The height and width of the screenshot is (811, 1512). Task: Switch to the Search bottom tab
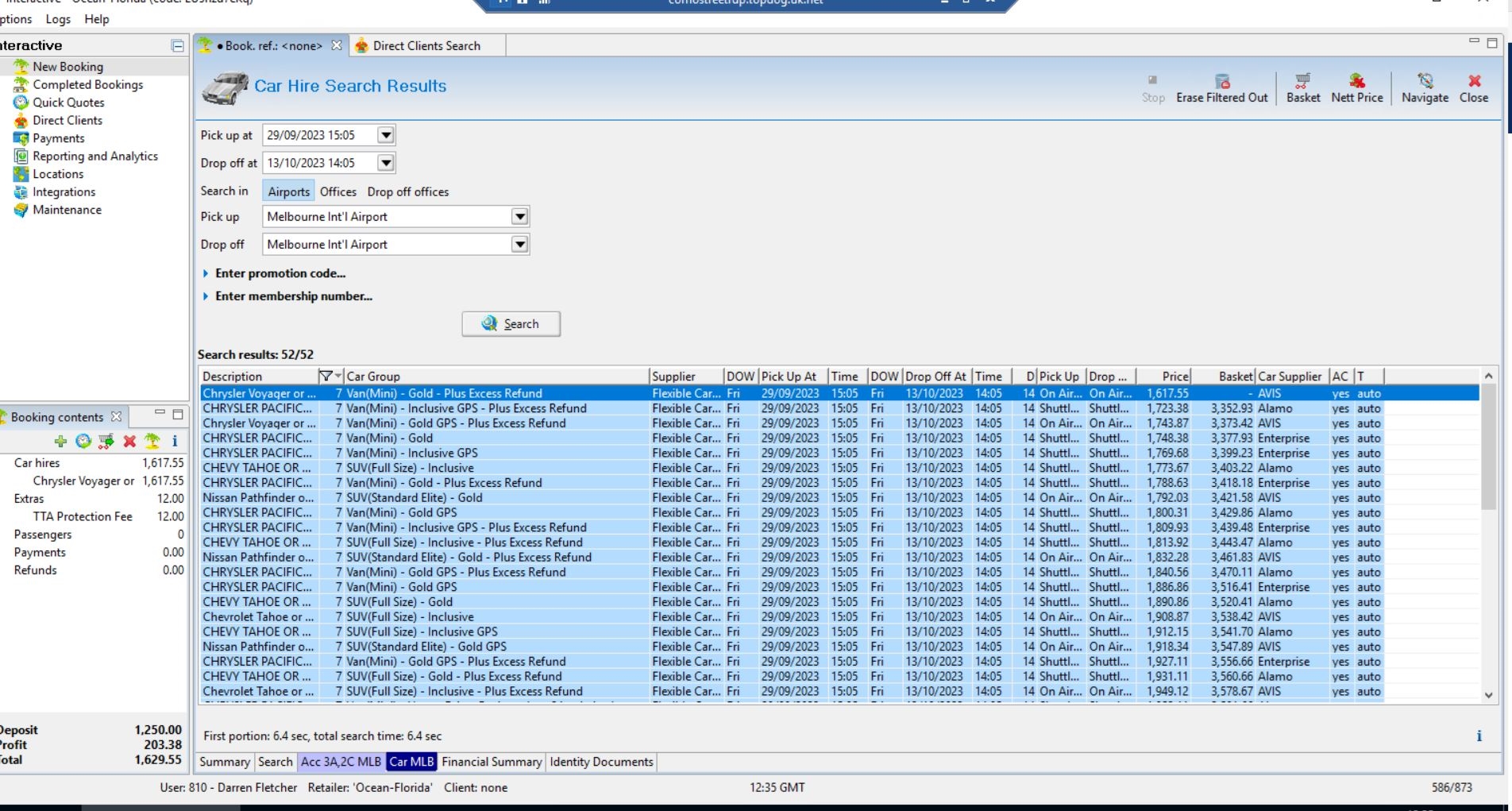(x=276, y=762)
